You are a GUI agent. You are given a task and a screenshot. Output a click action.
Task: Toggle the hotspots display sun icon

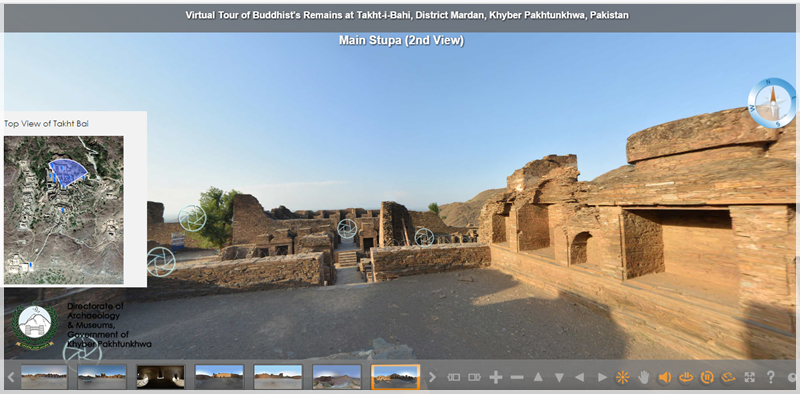pyautogui.click(x=622, y=378)
